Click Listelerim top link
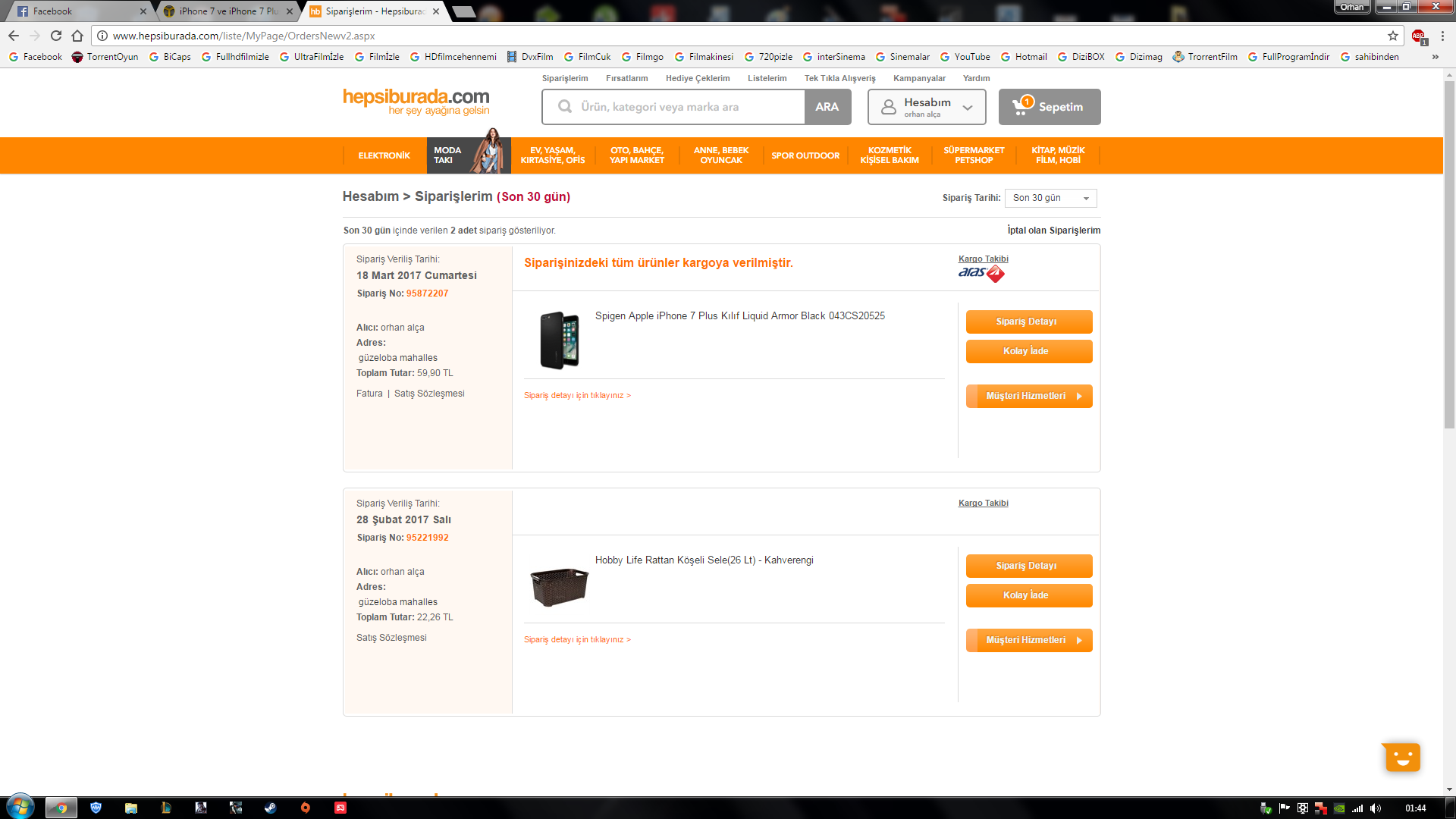1456x819 pixels. coord(767,78)
